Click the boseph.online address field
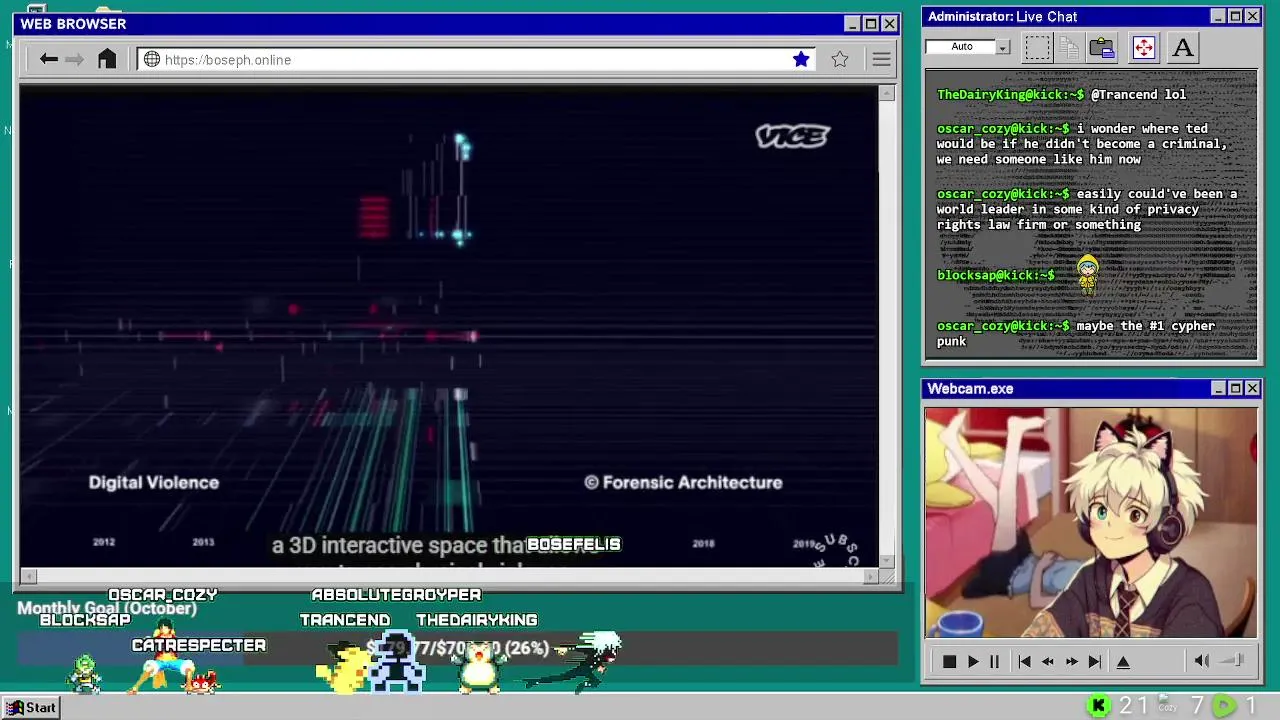The width and height of the screenshot is (1280, 720). pos(475,59)
